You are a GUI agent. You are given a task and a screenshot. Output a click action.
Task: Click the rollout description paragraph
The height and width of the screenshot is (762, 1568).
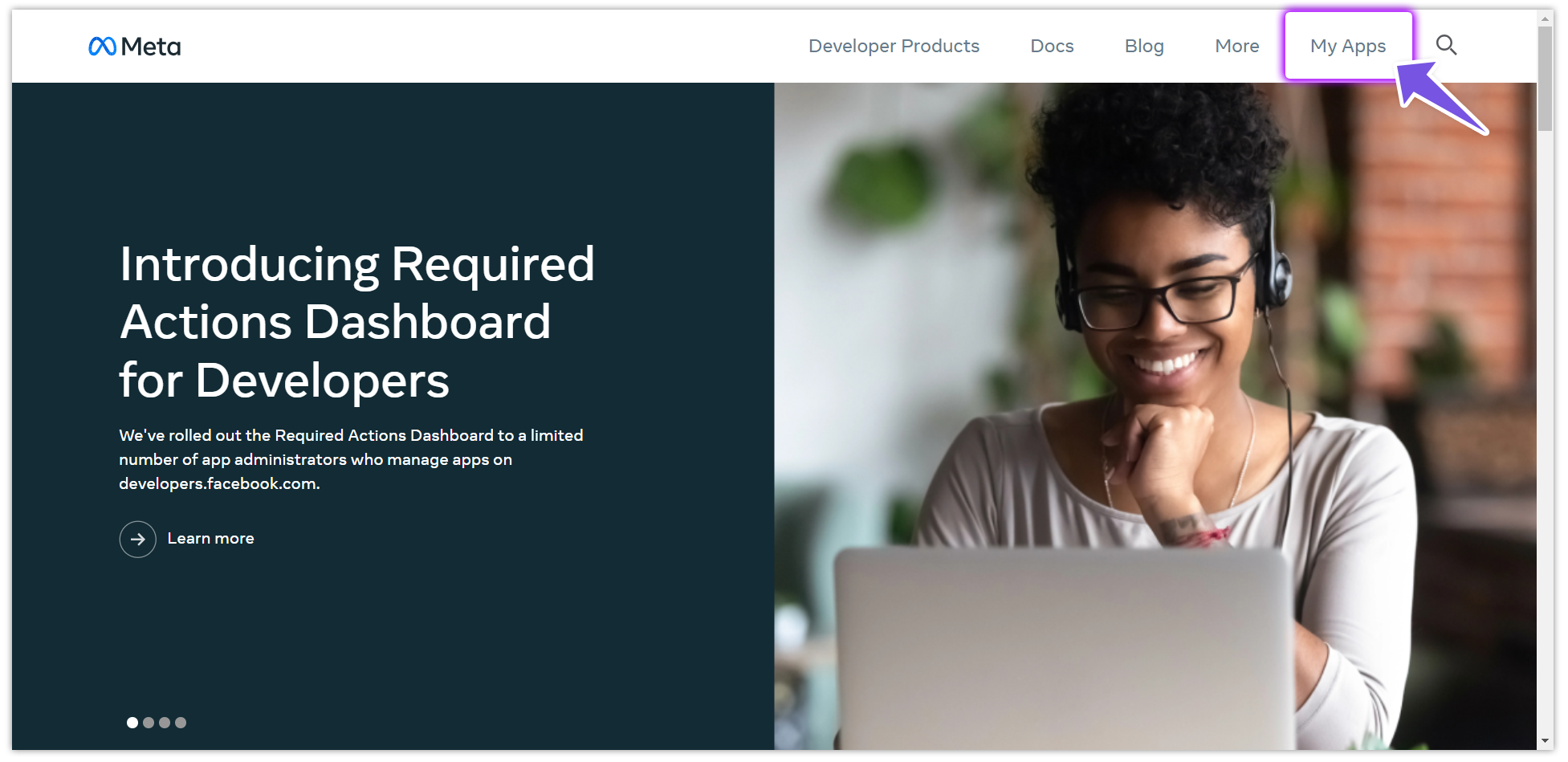351,459
